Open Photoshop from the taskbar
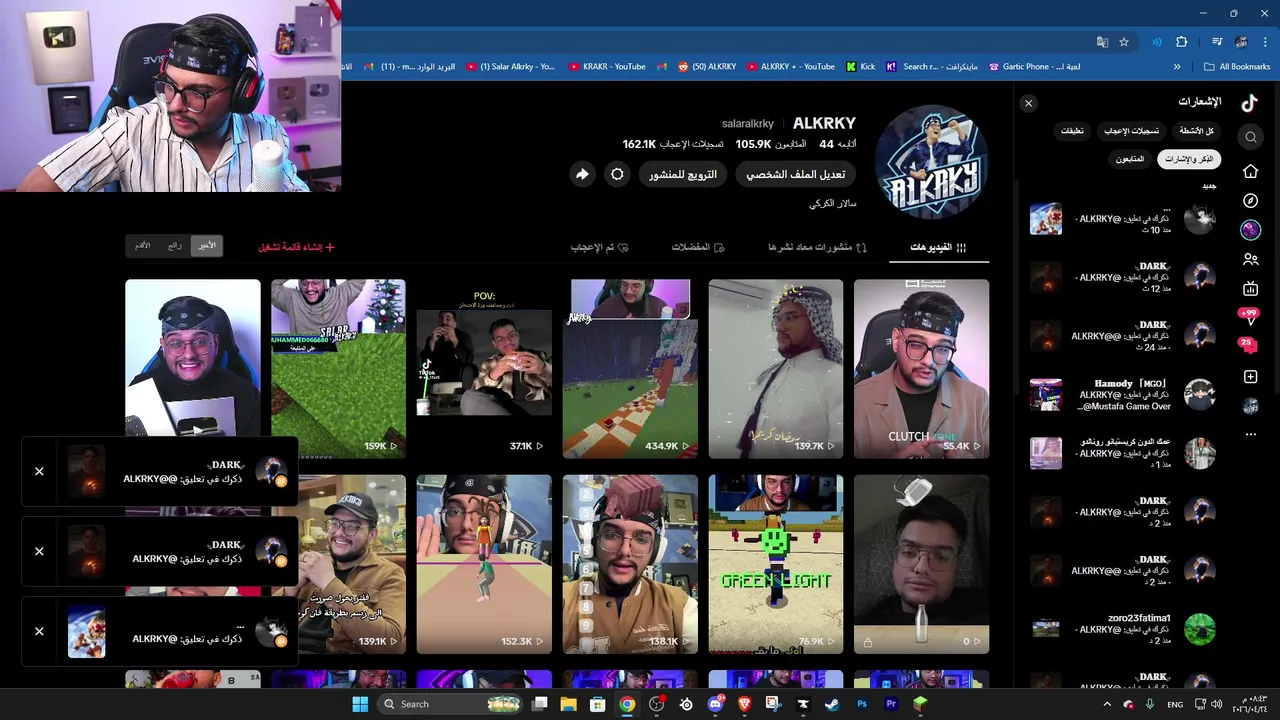The width and height of the screenshot is (1280, 720). pyautogui.click(x=861, y=704)
